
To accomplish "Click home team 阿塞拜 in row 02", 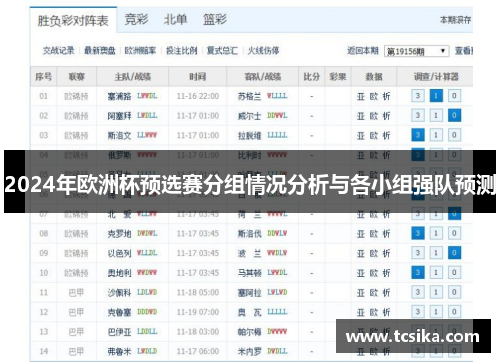I will [x=119, y=116].
